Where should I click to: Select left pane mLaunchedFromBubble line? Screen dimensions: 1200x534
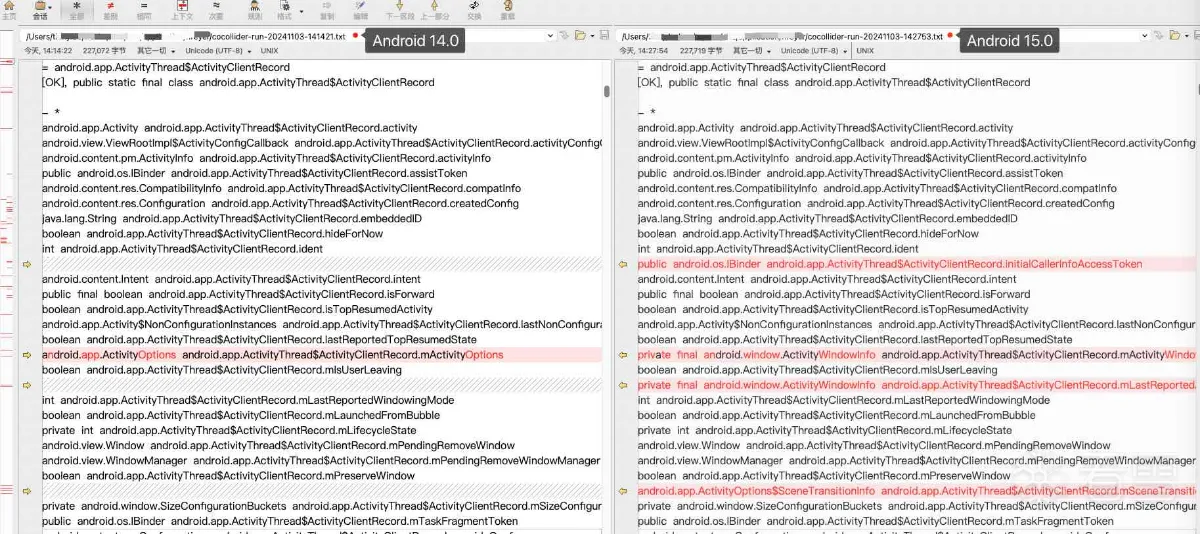320,415
